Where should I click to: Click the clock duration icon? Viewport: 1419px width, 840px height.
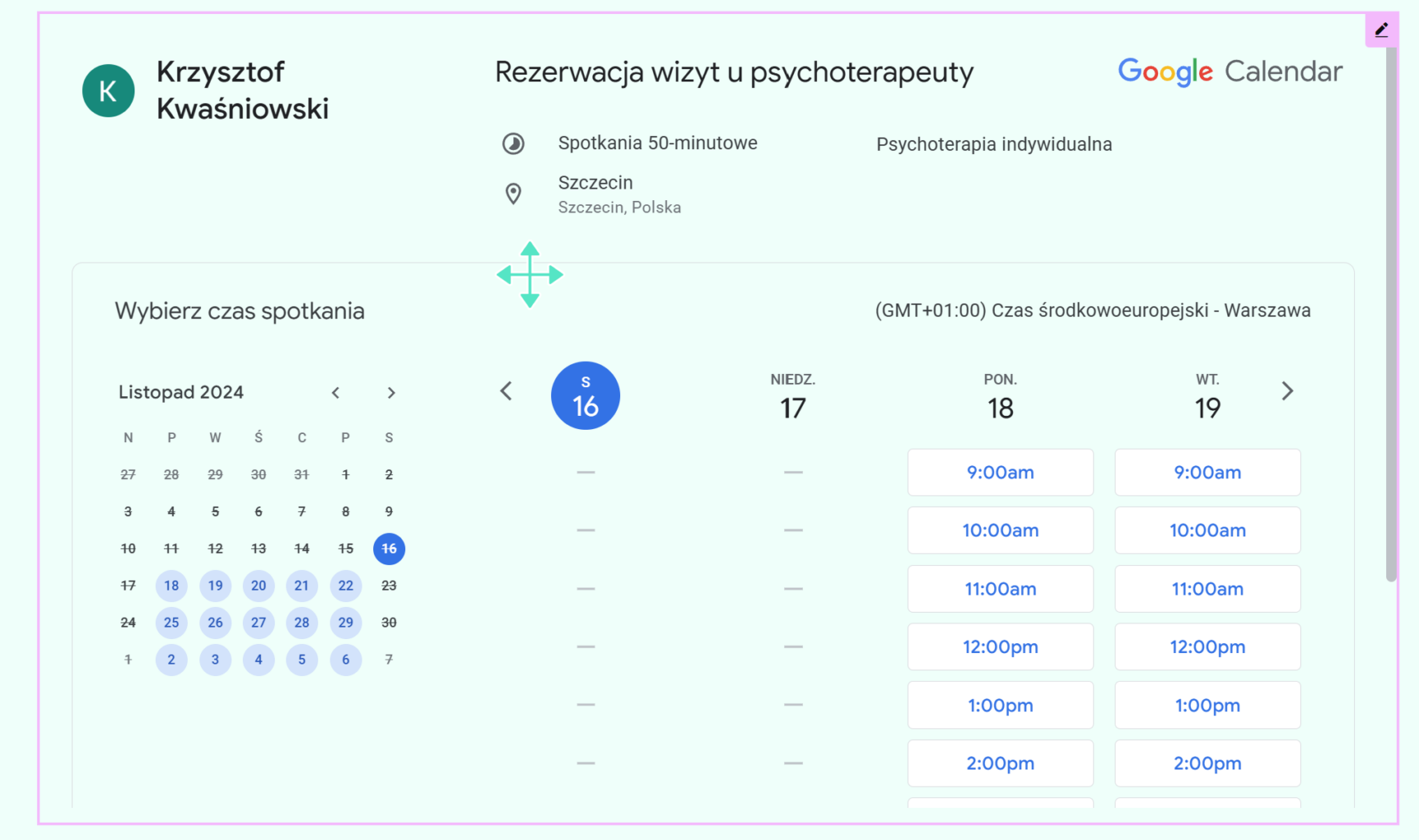click(x=513, y=144)
